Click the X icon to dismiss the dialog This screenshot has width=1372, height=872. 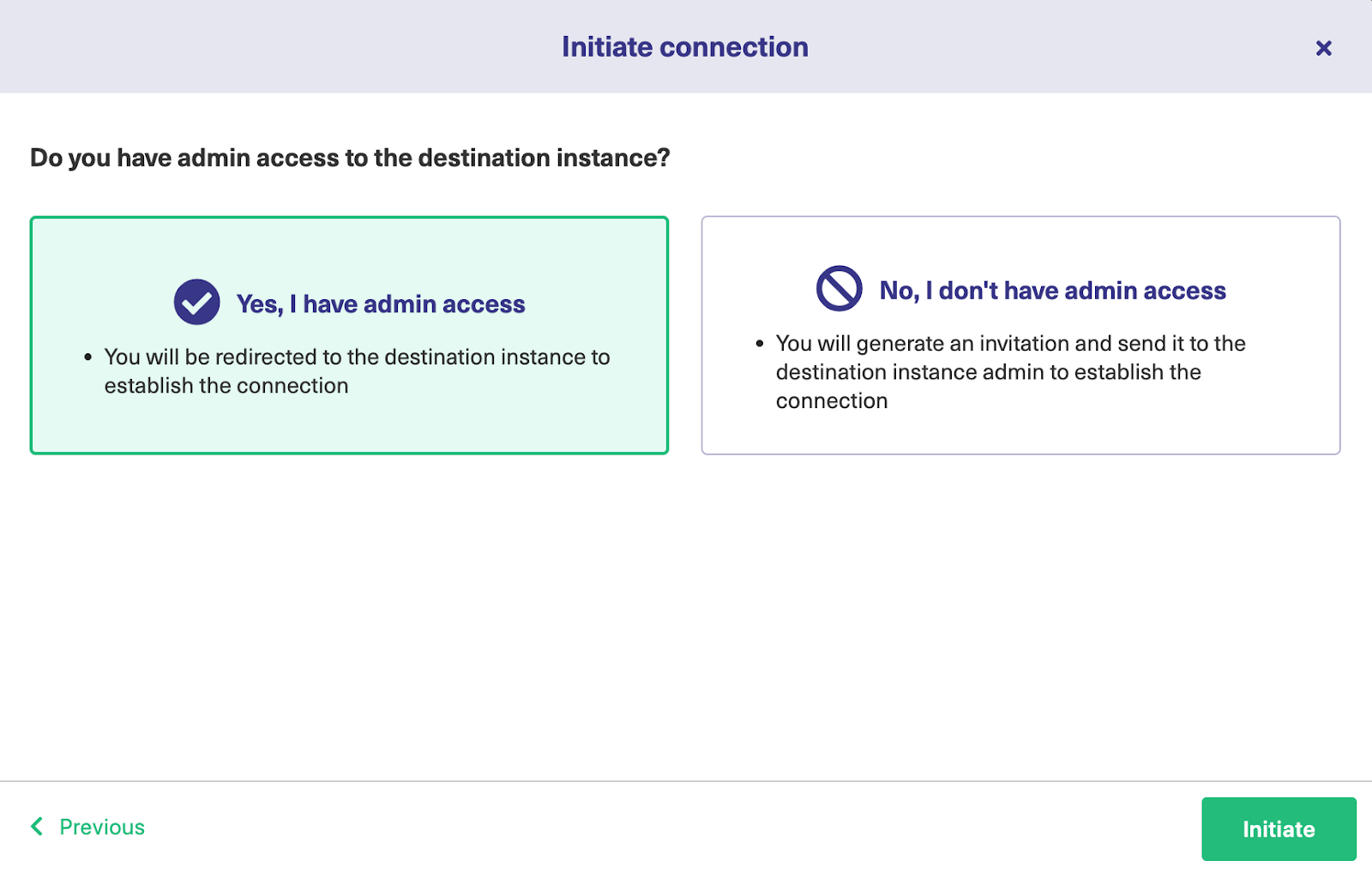pos(1323,48)
